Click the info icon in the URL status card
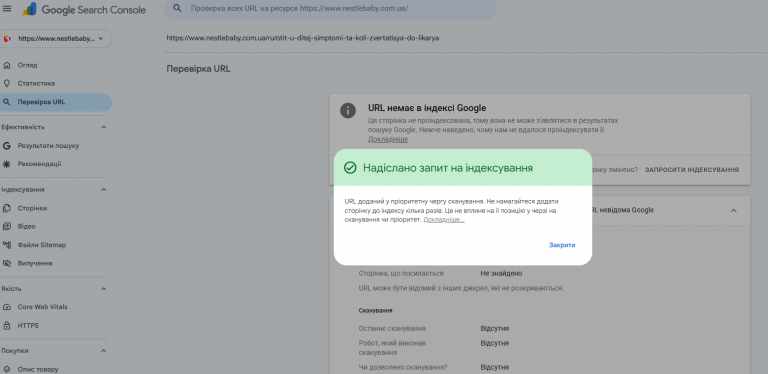This screenshot has width=768, height=374. (348, 110)
